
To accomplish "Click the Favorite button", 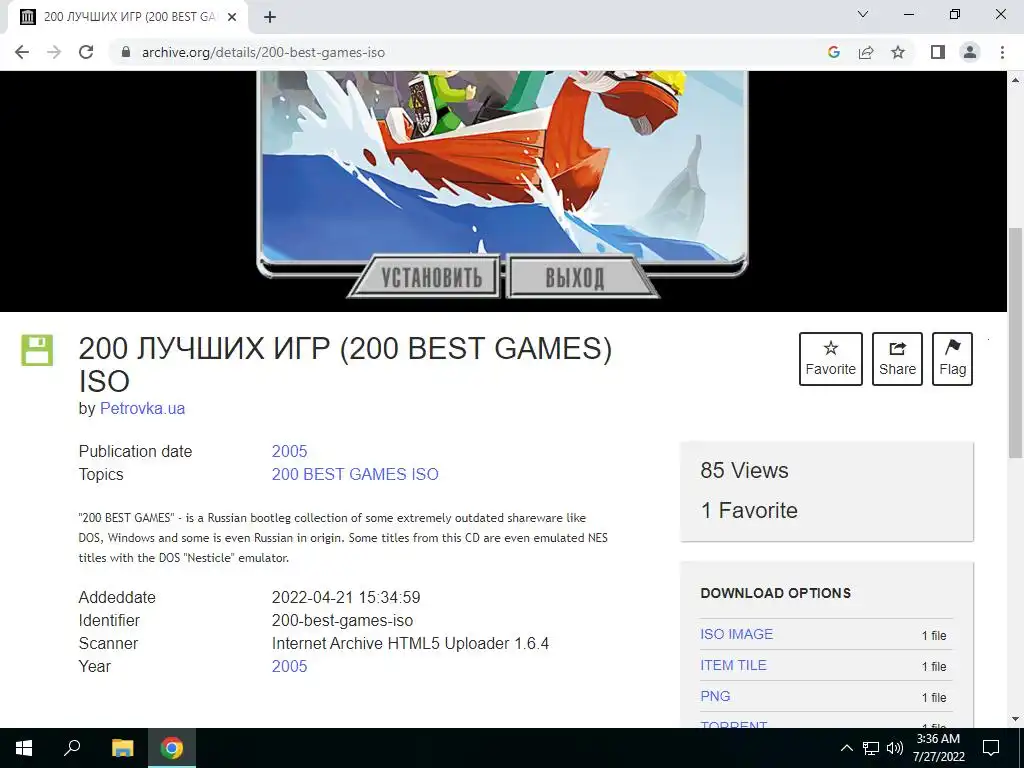I will 831,359.
